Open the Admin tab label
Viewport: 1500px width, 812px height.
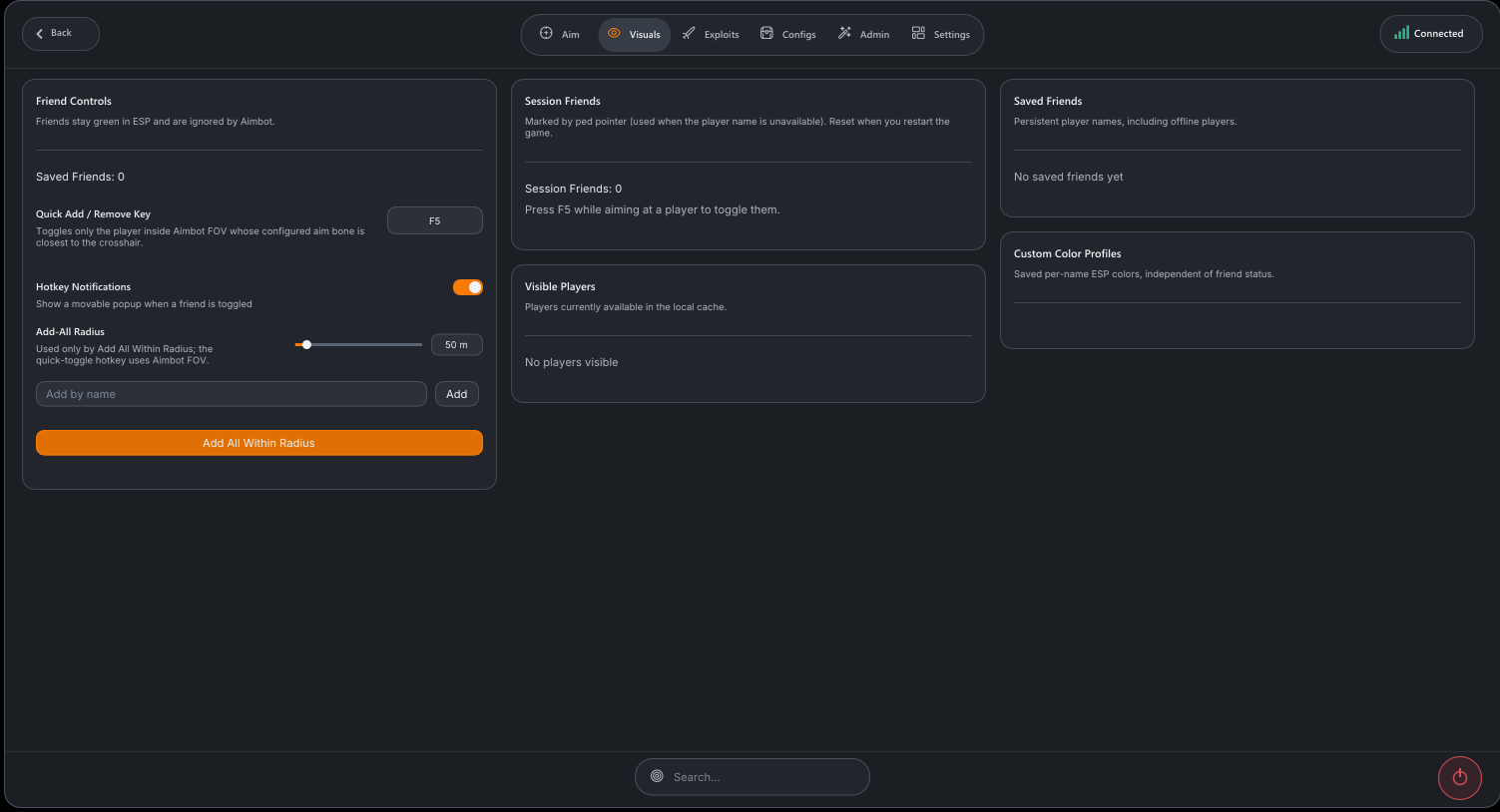(x=874, y=35)
